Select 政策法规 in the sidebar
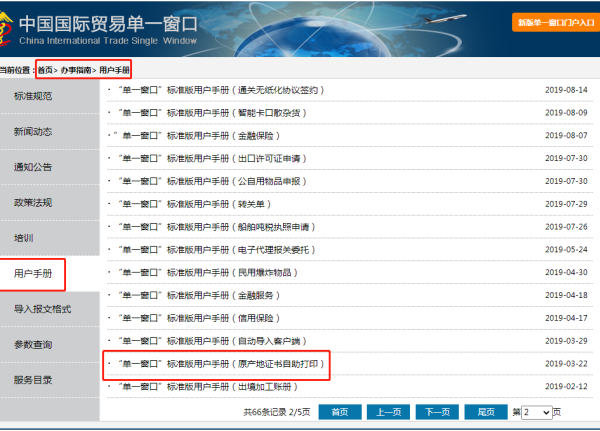The image size is (600, 431). (33, 202)
